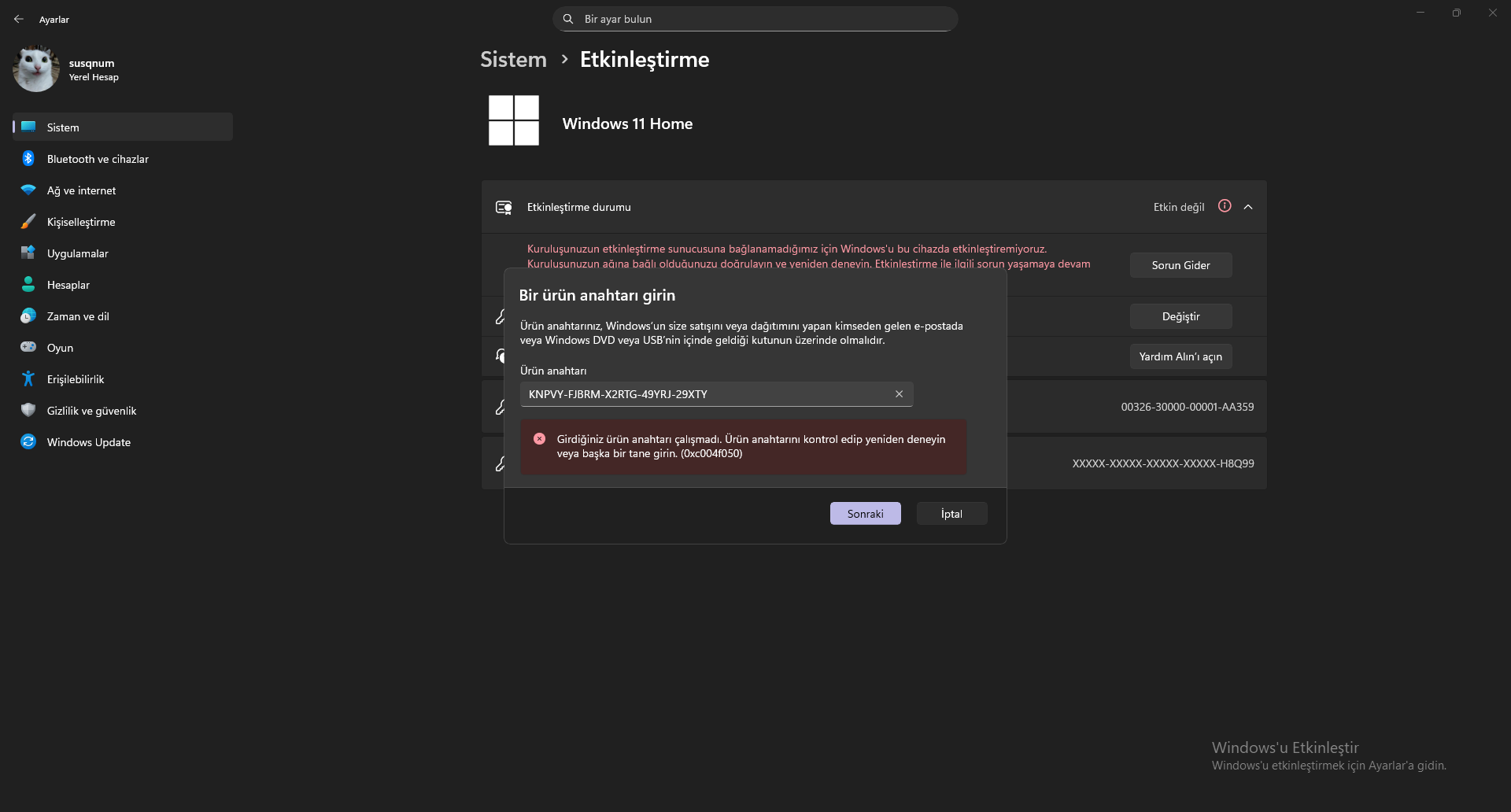Click the globe-clock icon for Zaman ve dil
Screen dimensions: 1511x812
[28, 316]
